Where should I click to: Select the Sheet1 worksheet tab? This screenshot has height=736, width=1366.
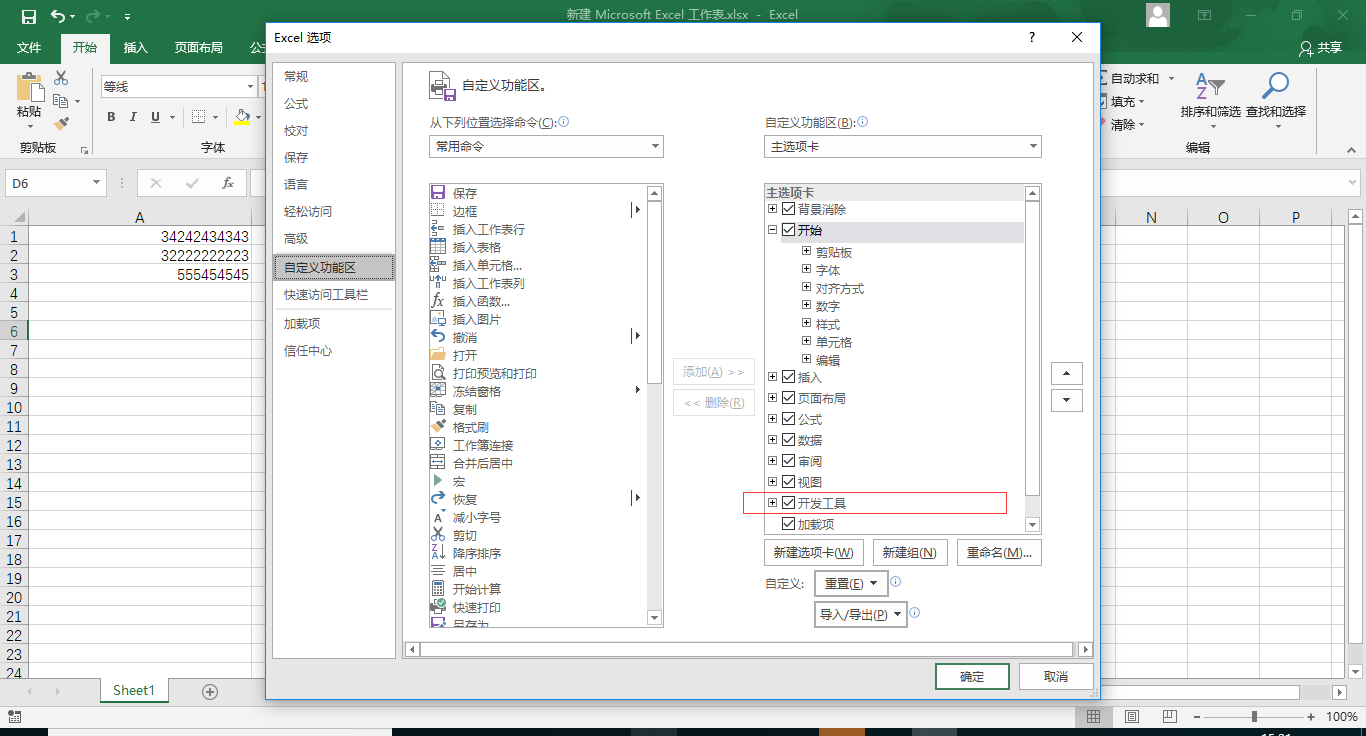(x=134, y=691)
